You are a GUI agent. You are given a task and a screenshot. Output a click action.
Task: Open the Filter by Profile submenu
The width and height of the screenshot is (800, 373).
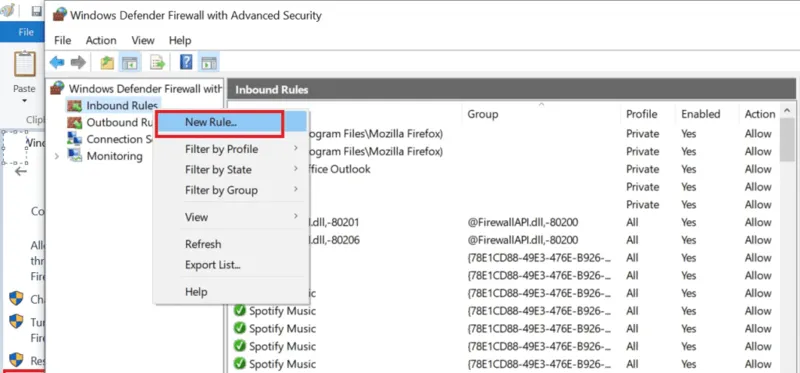232,149
